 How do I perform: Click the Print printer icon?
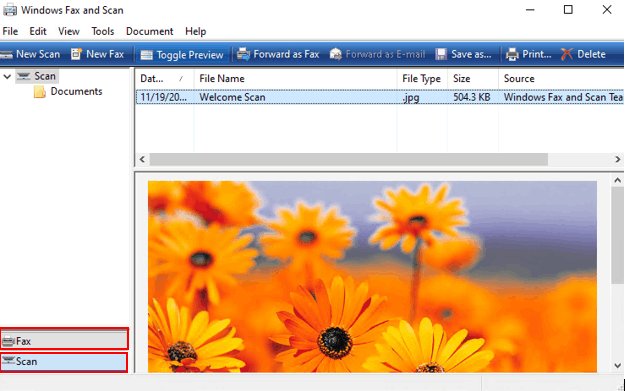[512, 54]
